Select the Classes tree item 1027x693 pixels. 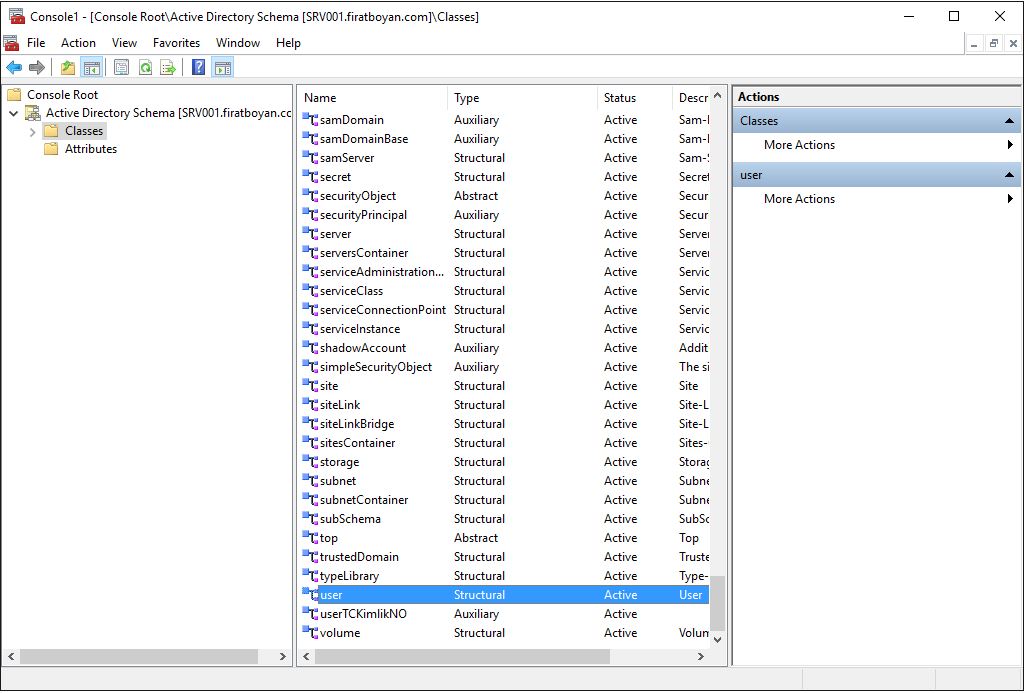click(84, 131)
